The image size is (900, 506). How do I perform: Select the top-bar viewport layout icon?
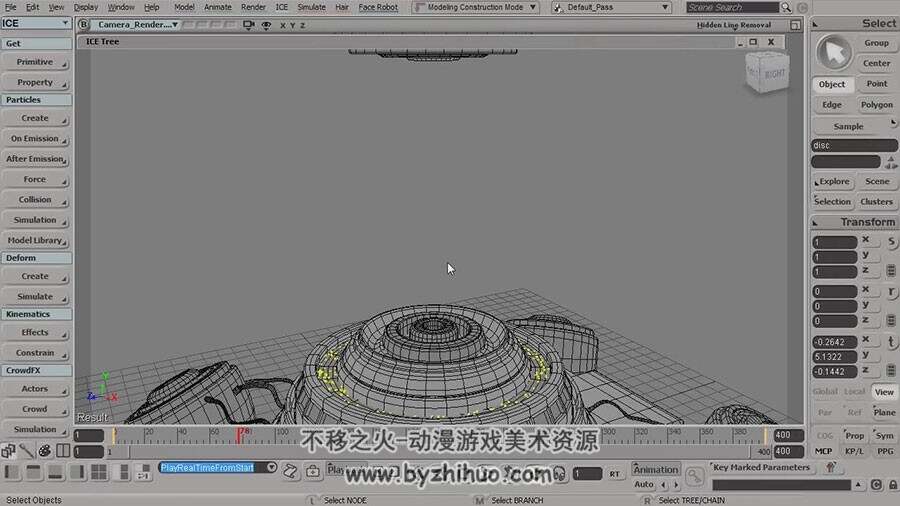click(x=34, y=472)
